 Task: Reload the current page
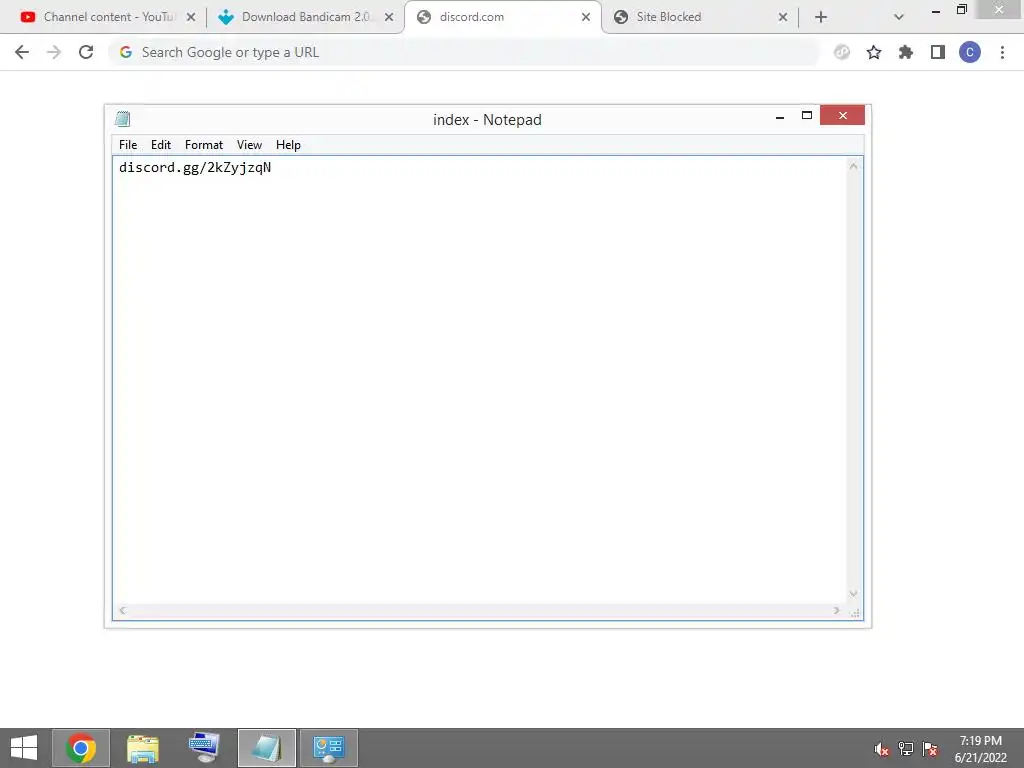tap(86, 52)
